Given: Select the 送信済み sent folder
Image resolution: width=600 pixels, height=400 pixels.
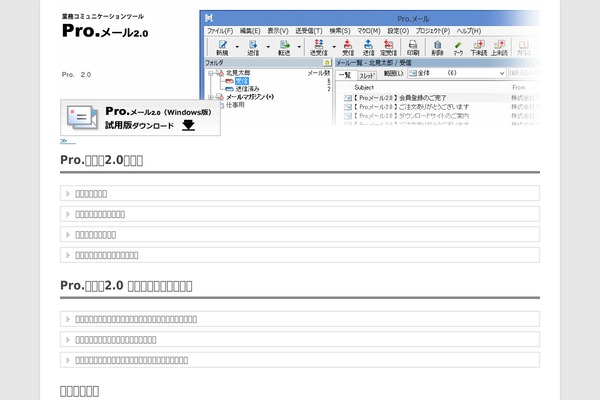Looking at the screenshot, I should click(247, 89).
